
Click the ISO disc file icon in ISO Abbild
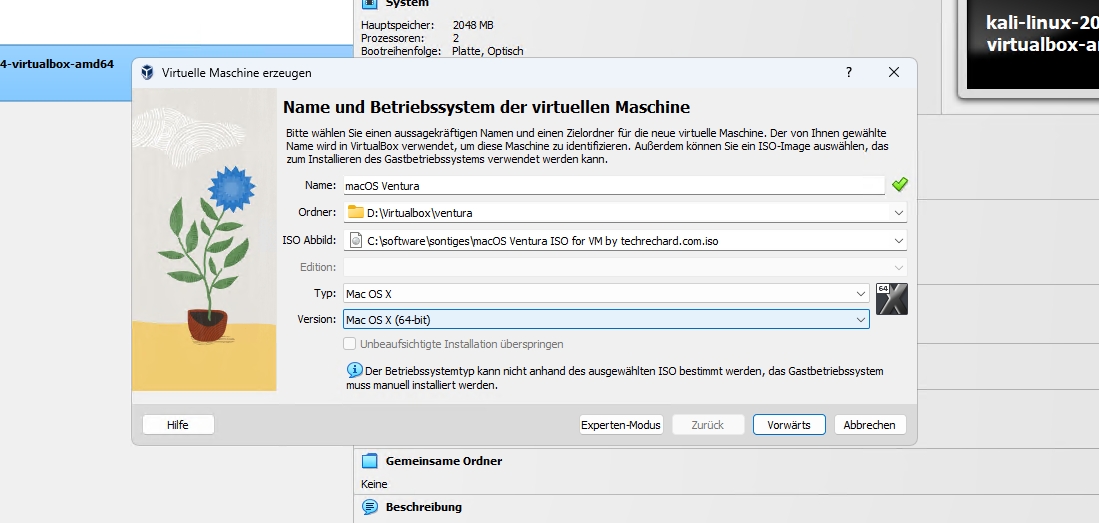pos(356,240)
